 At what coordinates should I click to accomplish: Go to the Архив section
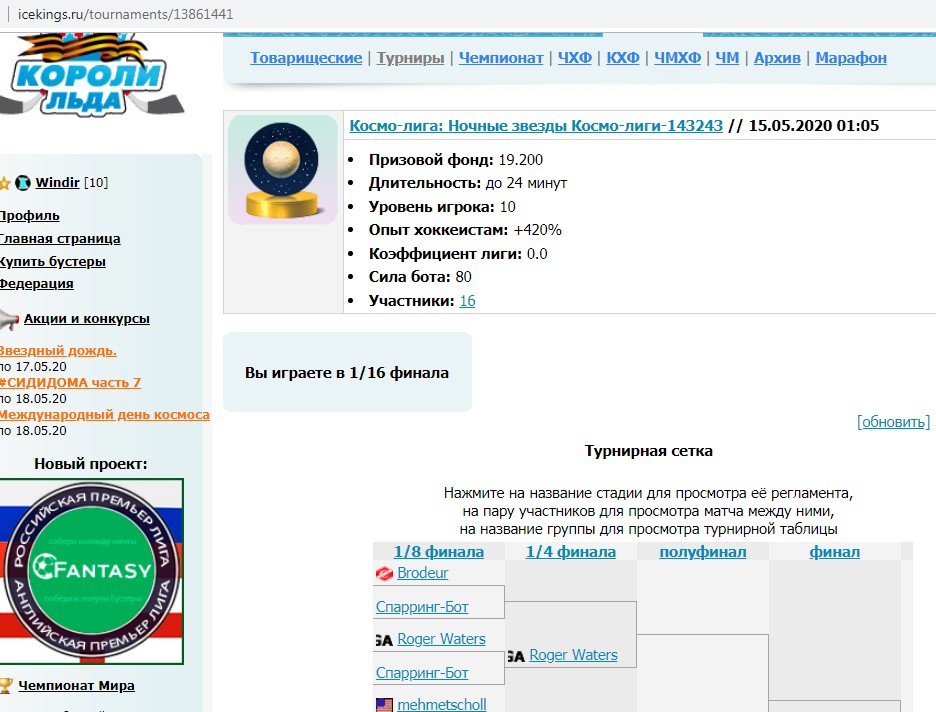[777, 58]
